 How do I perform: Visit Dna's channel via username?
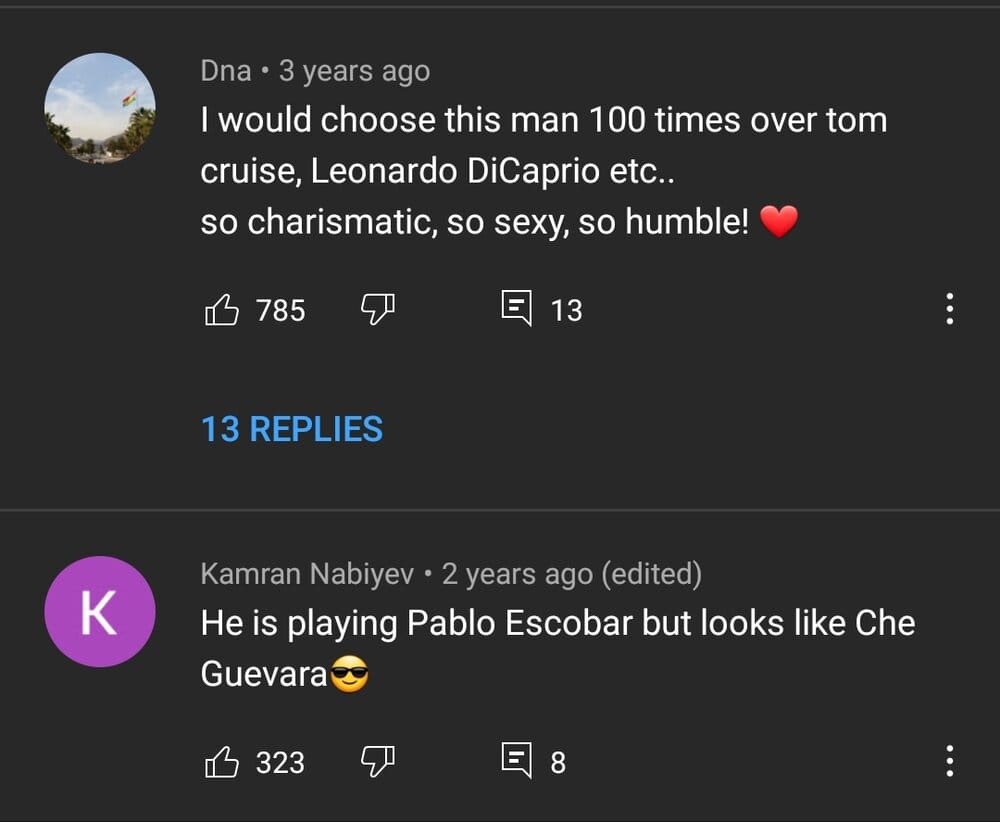click(226, 71)
